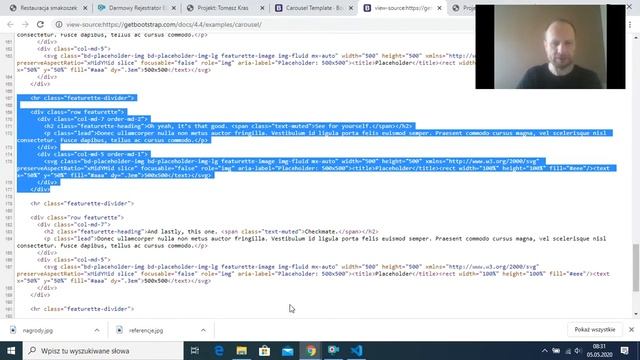
Task: Switch to the Restauracja smakoszek tab
Action: [x=49, y=8]
